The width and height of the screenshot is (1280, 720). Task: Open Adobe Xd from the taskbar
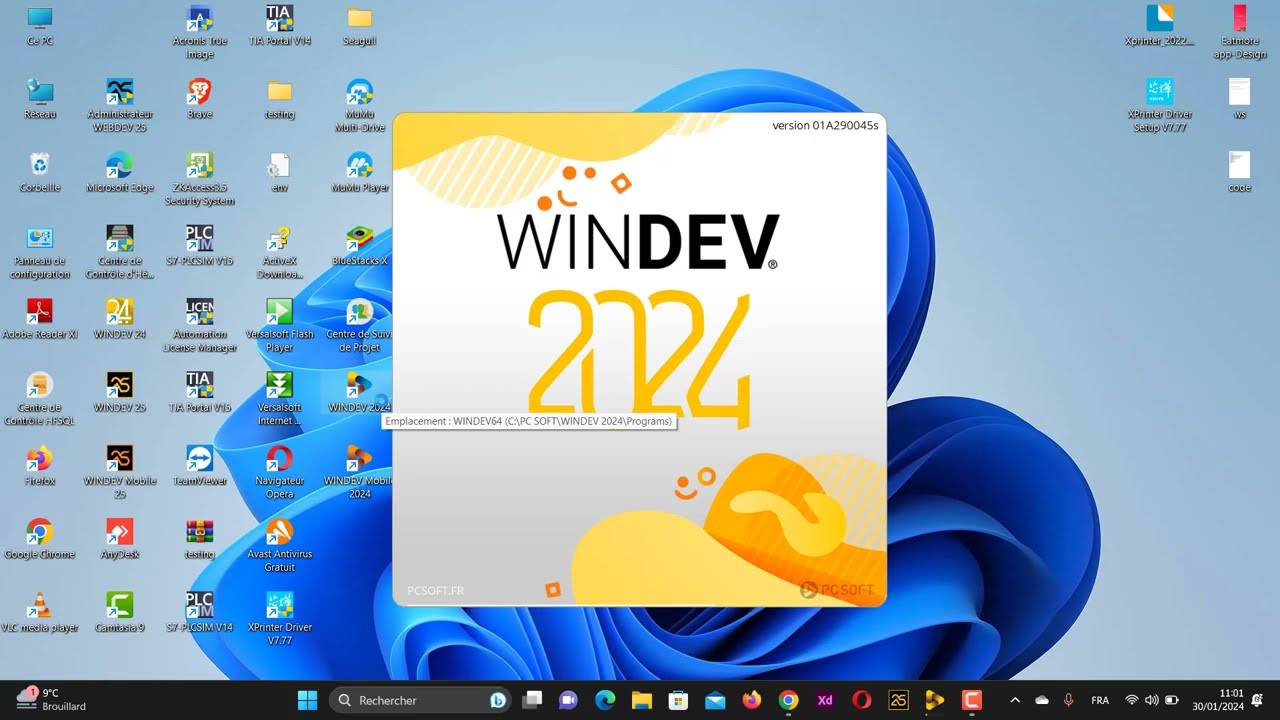point(825,700)
